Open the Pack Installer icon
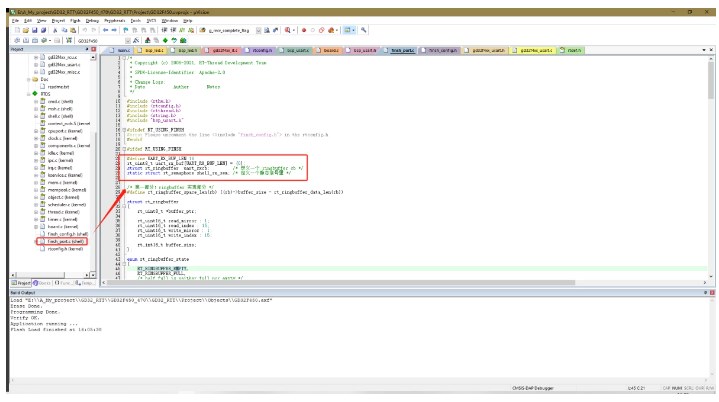This screenshot has width=719, height=402. click(x=183, y=41)
